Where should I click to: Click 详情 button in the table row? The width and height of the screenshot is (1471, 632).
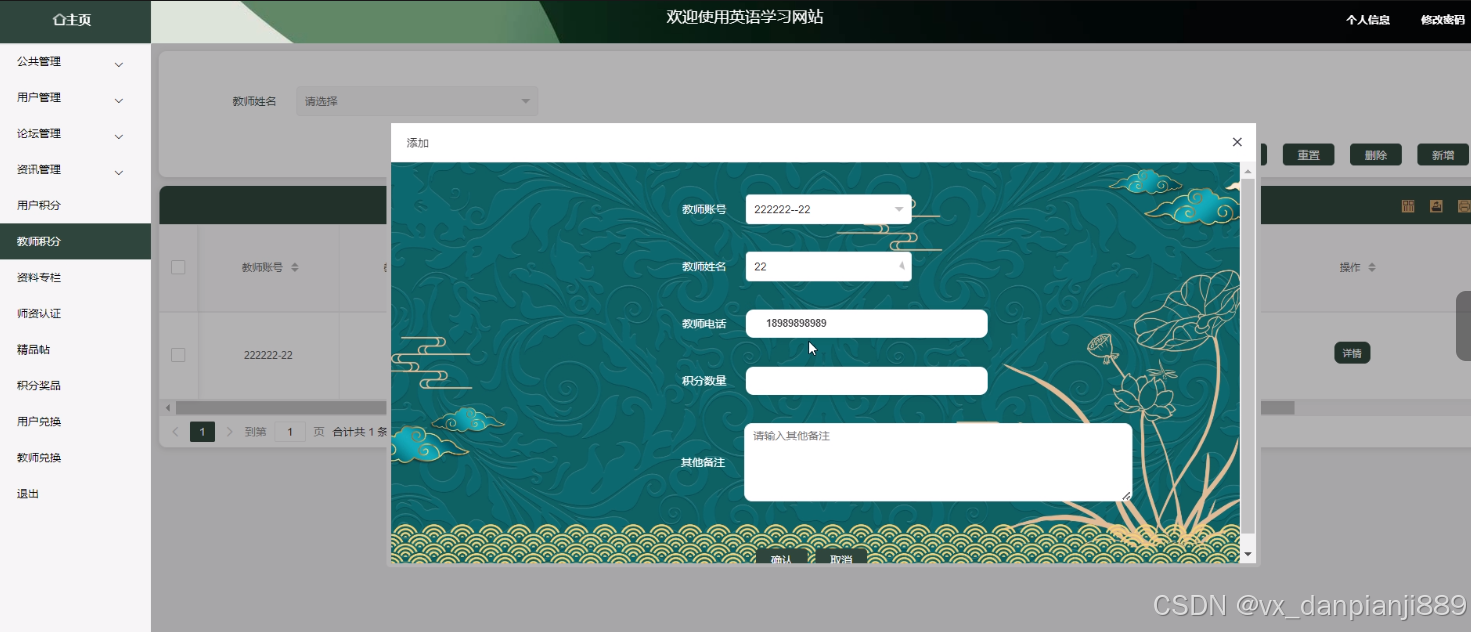point(1352,353)
